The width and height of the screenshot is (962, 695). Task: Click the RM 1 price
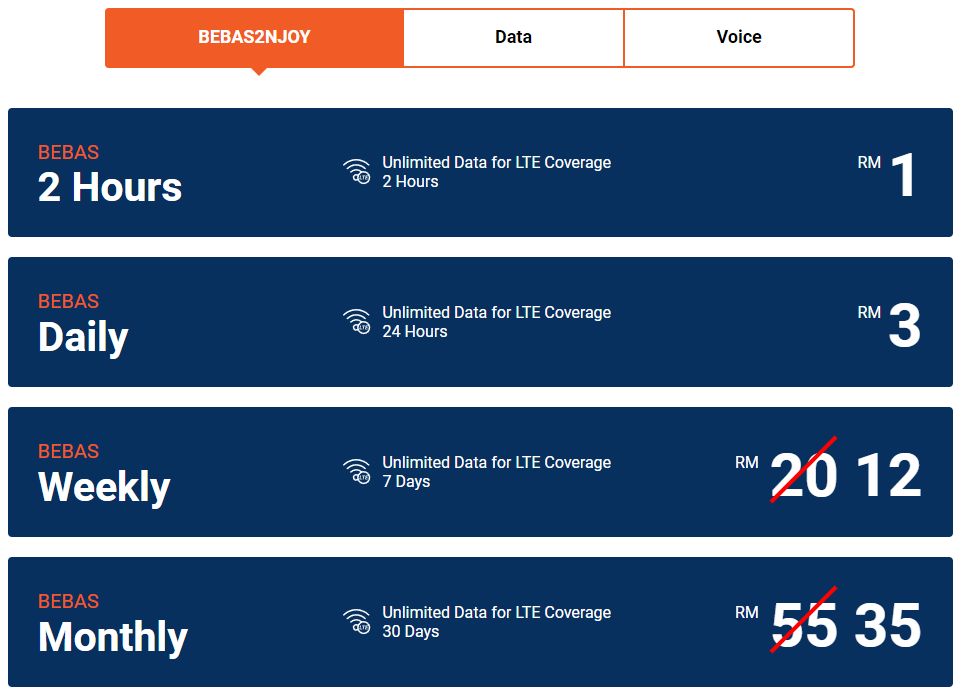point(887,174)
